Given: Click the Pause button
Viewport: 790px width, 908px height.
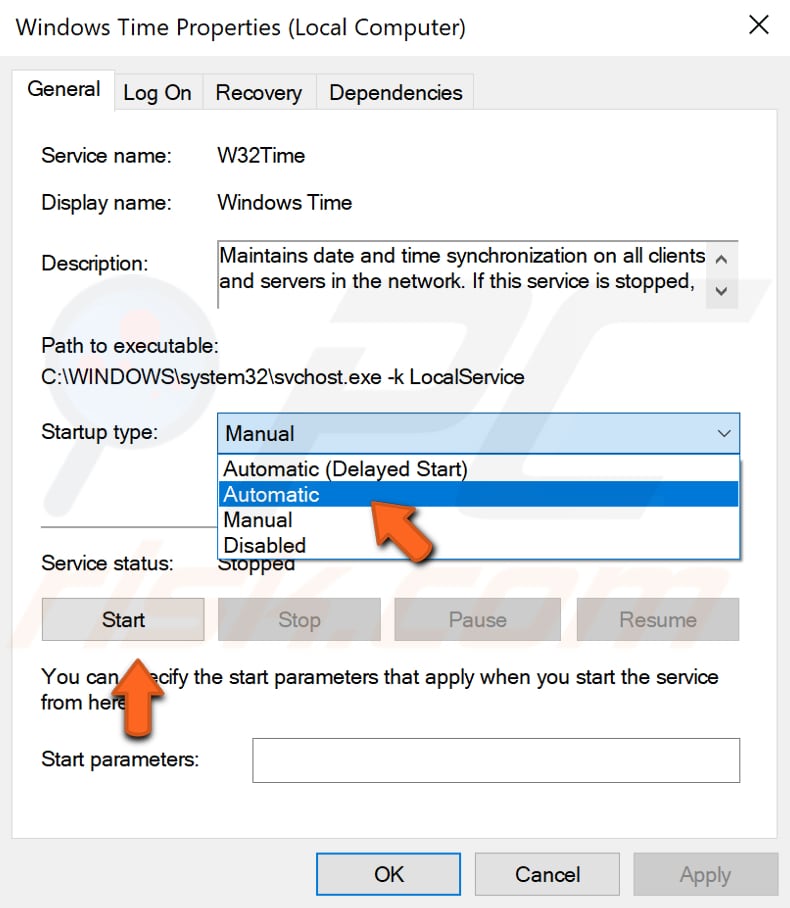Looking at the screenshot, I should tap(477, 619).
